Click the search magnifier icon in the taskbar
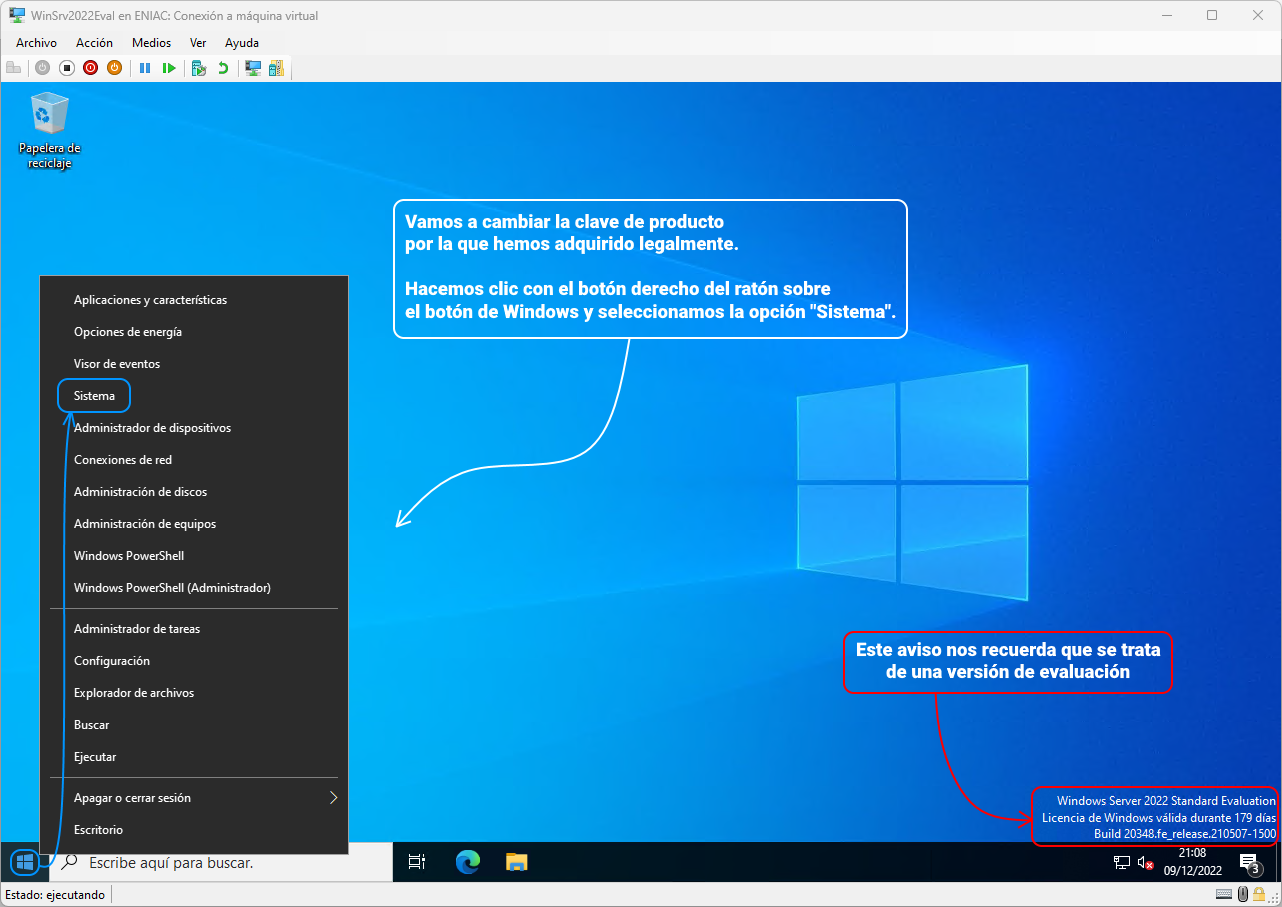 (x=70, y=862)
